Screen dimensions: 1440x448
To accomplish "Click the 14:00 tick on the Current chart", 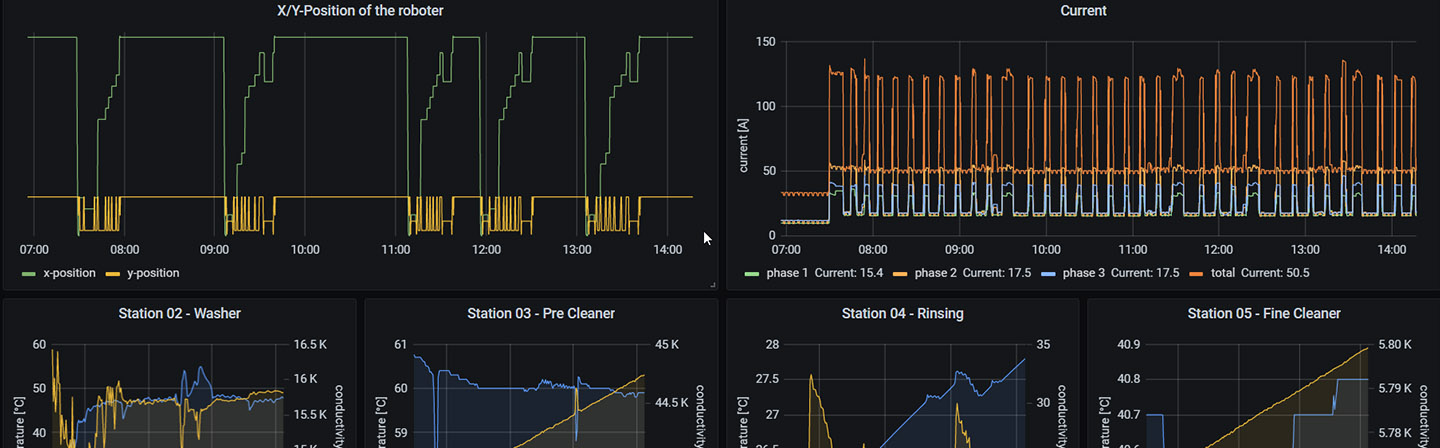I will pyautogui.click(x=1391, y=250).
